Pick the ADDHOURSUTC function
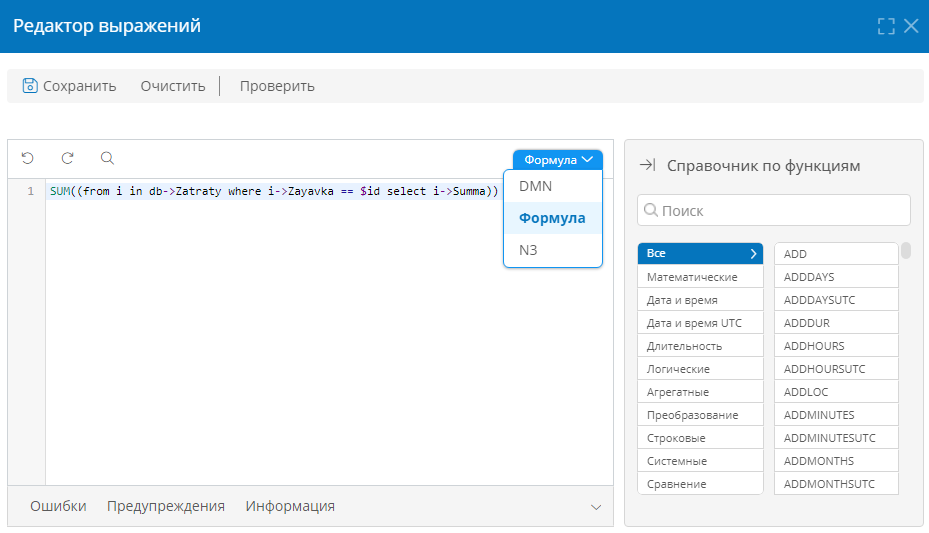This screenshot has width=929, height=533. tap(836, 369)
